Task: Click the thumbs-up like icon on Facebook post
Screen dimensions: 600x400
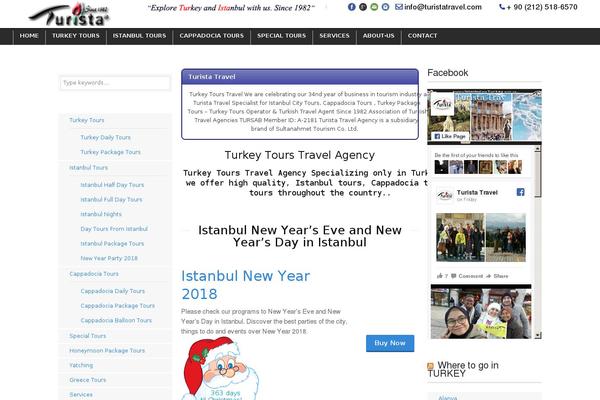Action: (x=440, y=276)
